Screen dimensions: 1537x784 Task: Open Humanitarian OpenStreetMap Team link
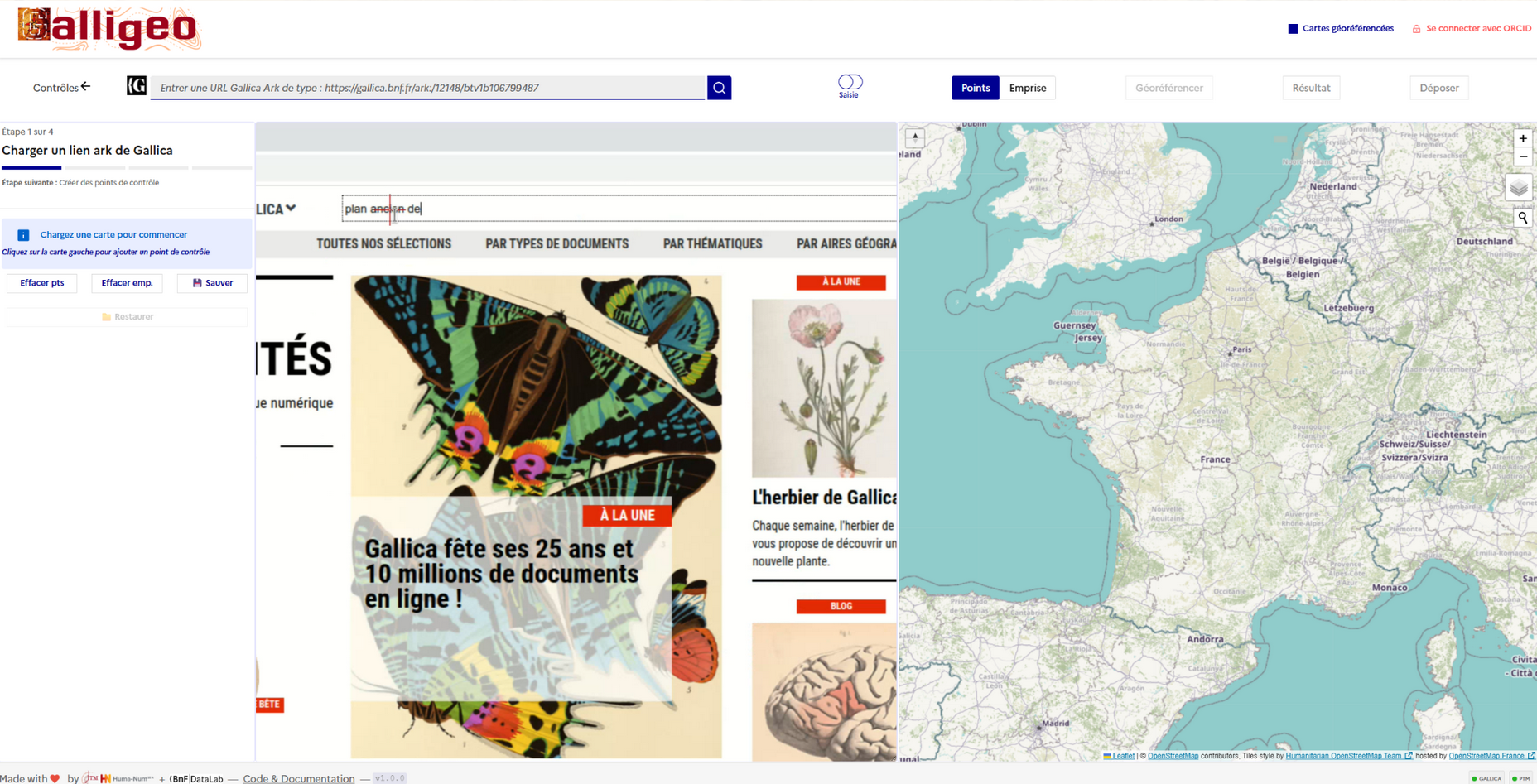(x=1348, y=756)
